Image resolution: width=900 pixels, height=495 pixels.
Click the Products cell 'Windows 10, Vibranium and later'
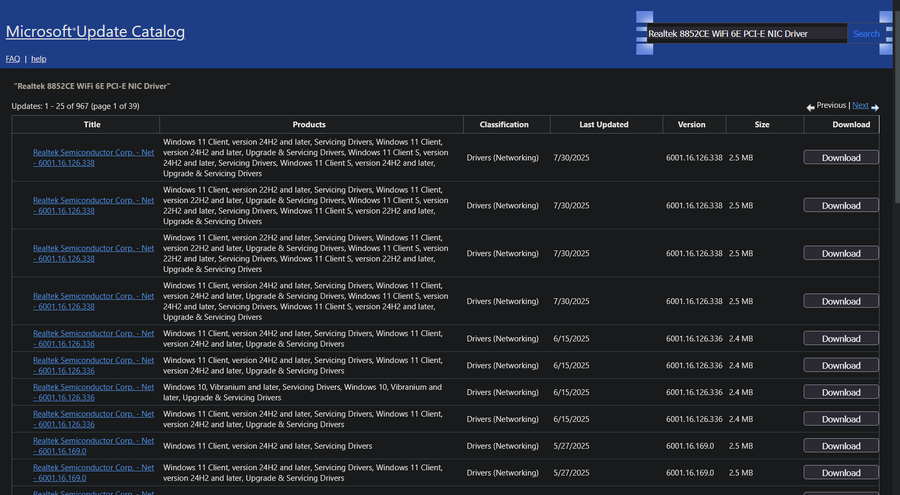coord(302,392)
